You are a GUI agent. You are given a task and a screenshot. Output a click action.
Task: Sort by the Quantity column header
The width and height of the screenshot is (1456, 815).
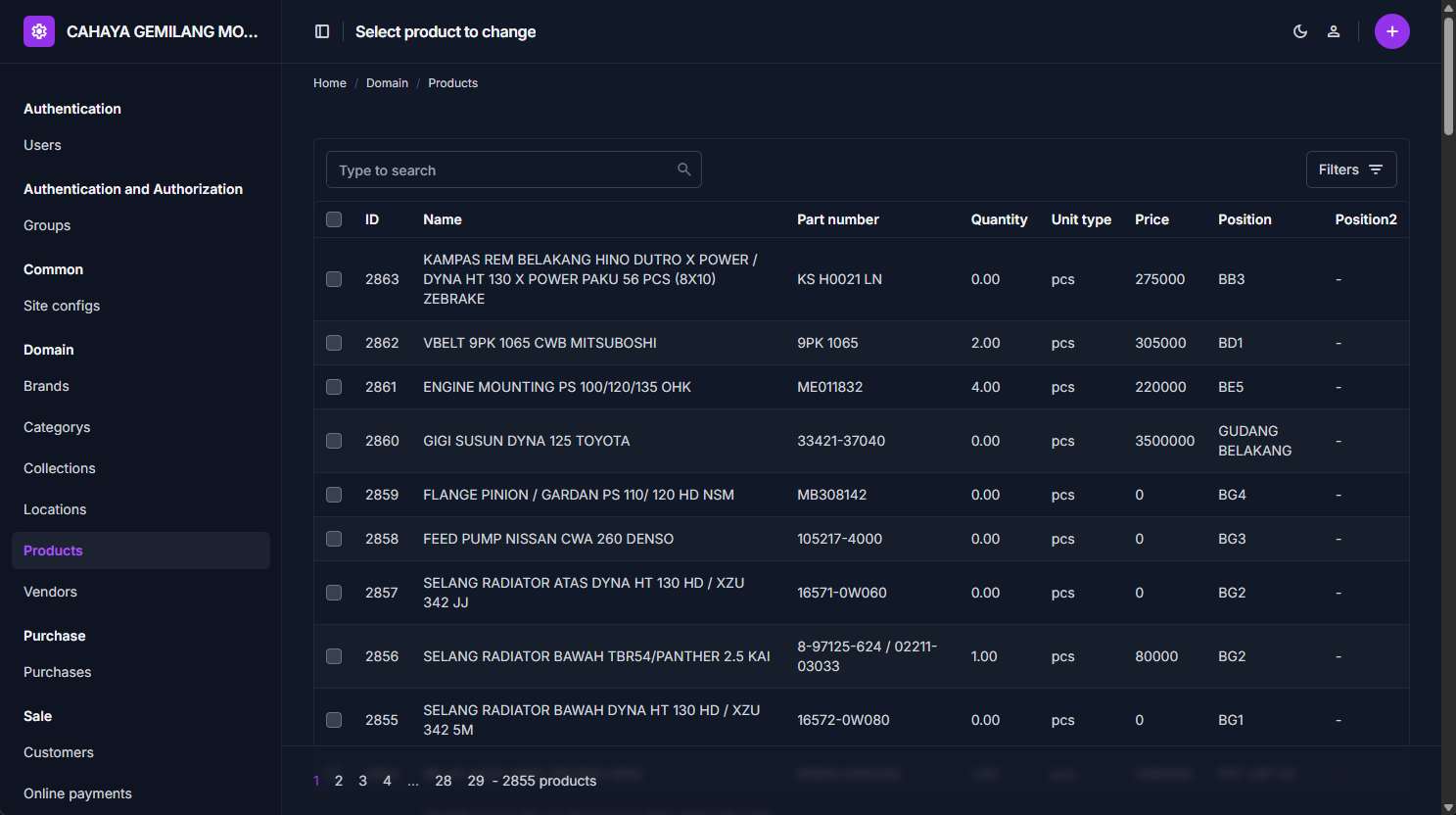(x=999, y=219)
